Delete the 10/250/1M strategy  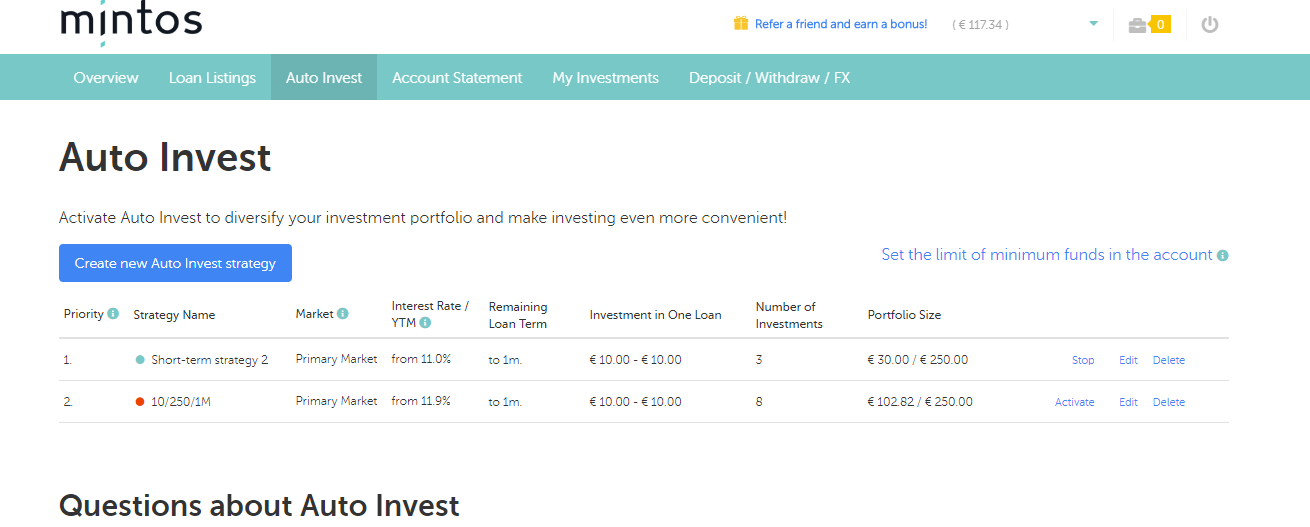pyautogui.click(x=1168, y=402)
